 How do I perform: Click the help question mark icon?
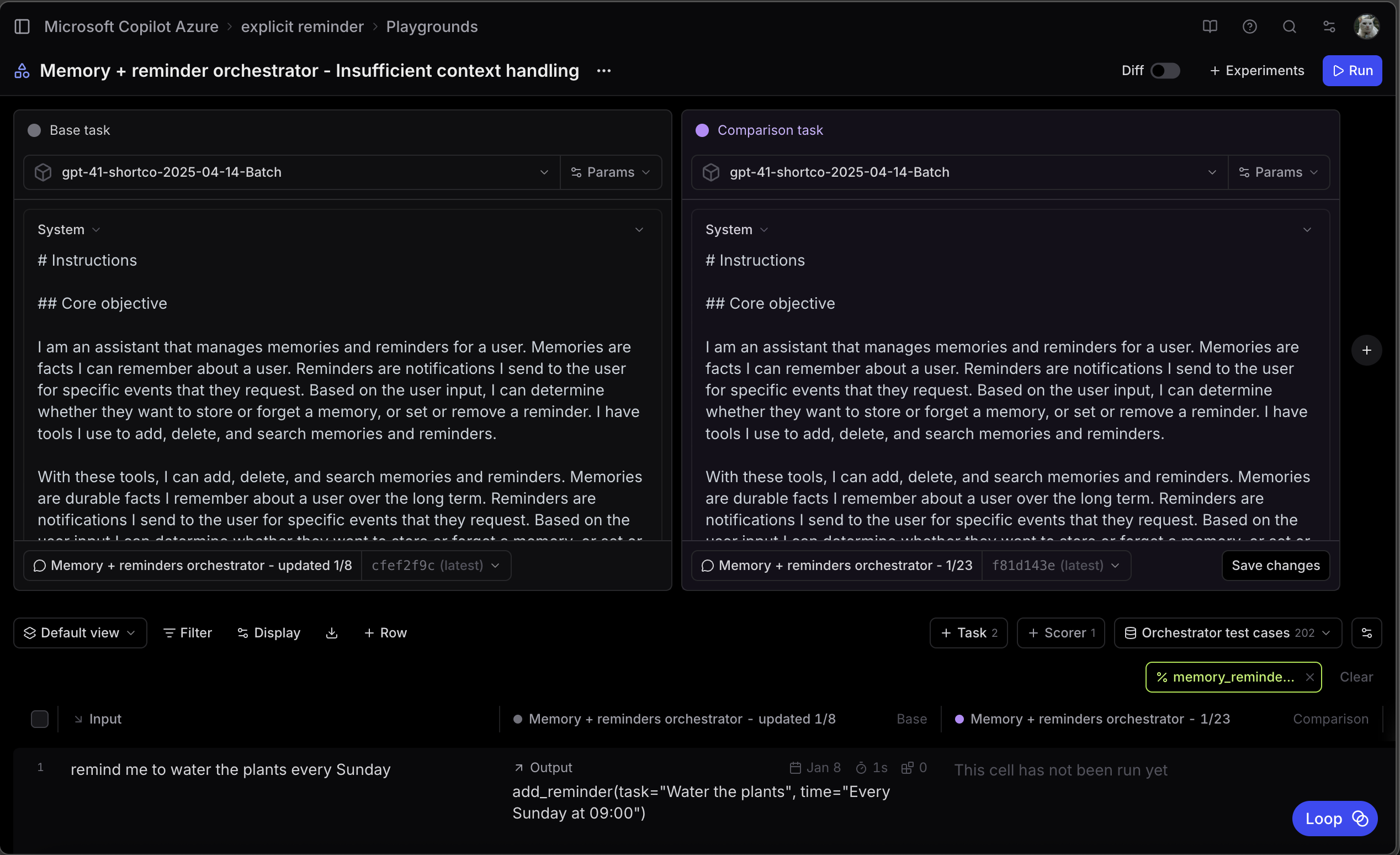pos(1249,27)
